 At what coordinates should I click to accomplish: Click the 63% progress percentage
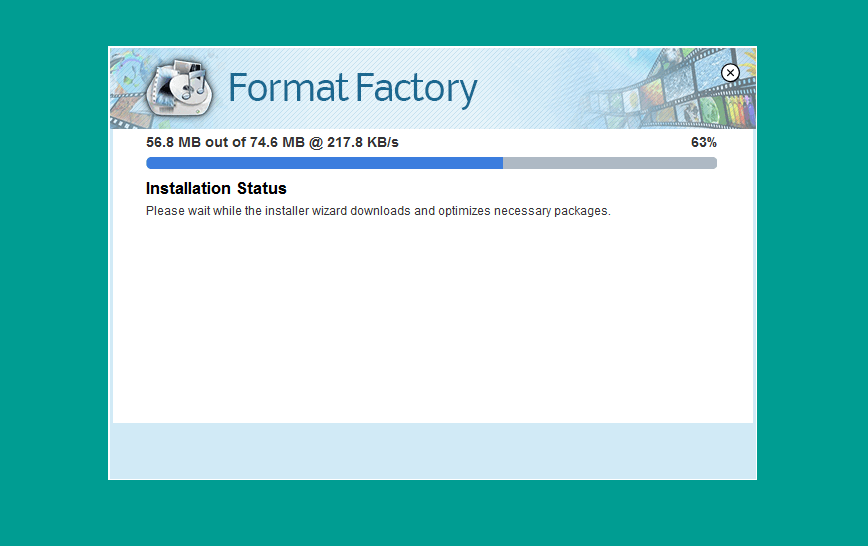point(704,142)
